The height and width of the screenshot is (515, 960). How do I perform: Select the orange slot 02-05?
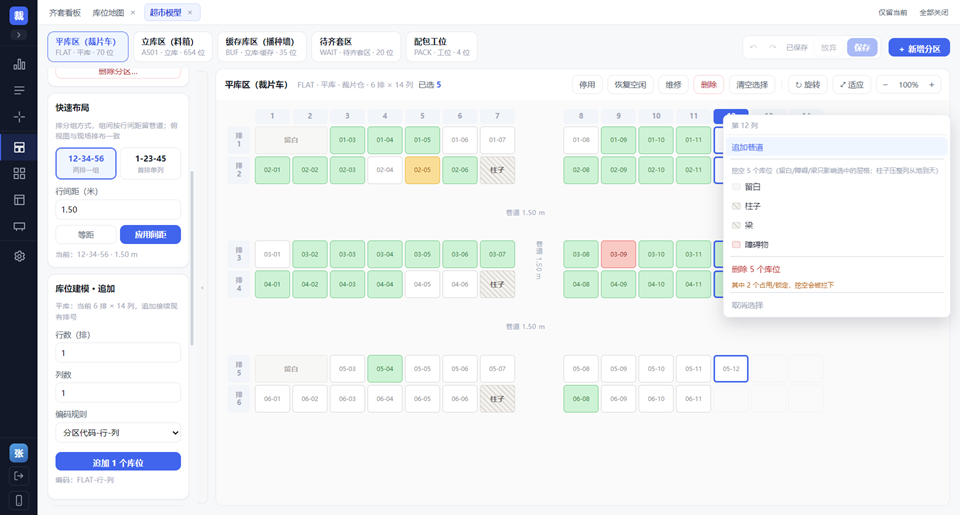(x=422, y=170)
